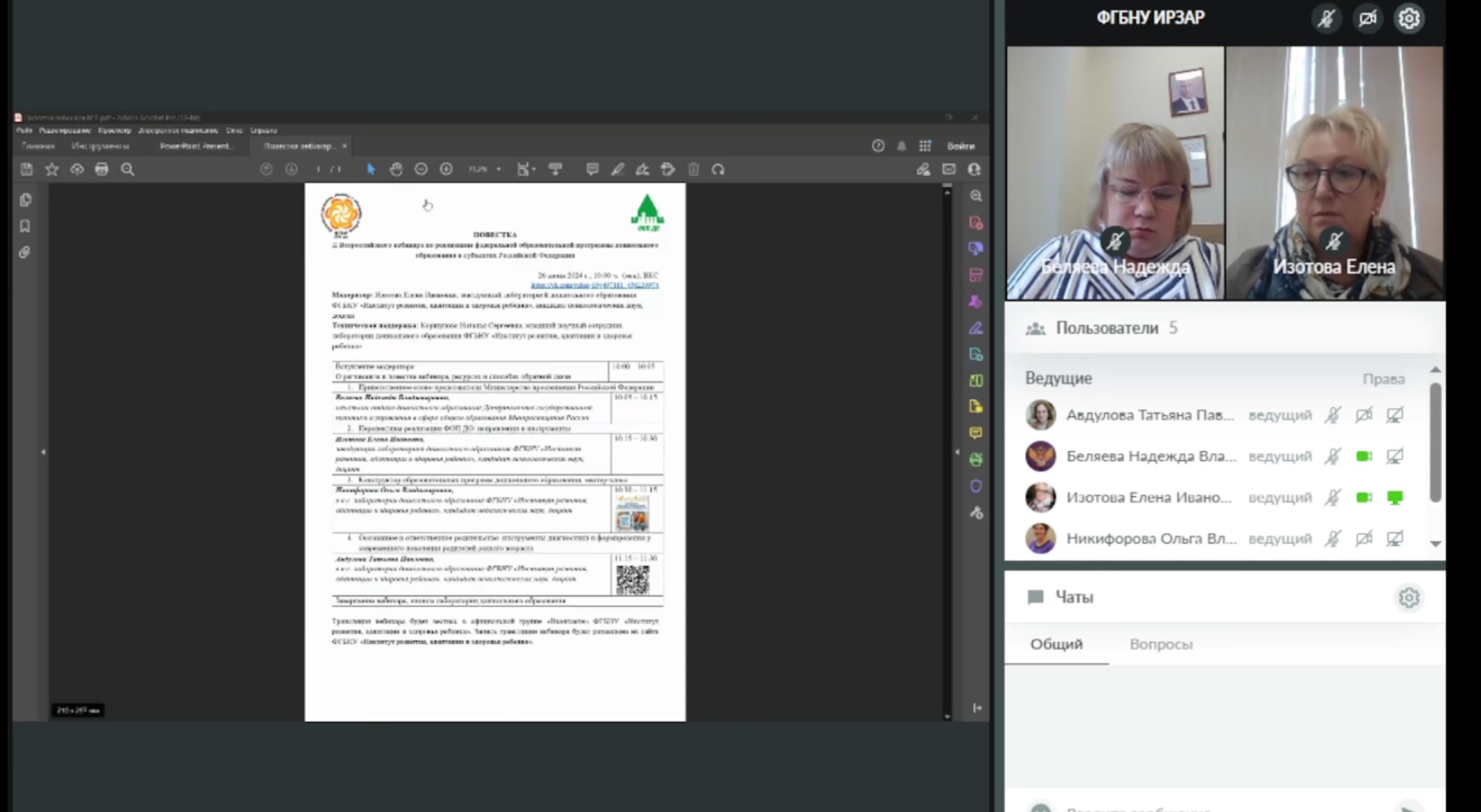This screenshot has width=1481, height=812.
Task: Toggle Изотова Елена's green screen-share icon
Action: [x=1395, y=498]
